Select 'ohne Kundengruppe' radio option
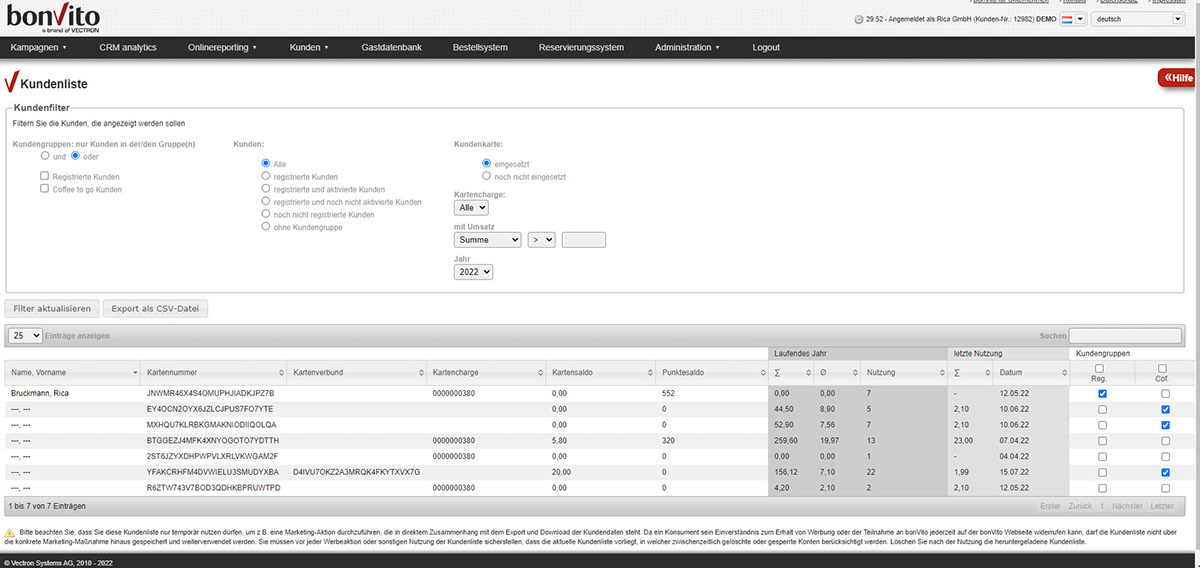This screenshot has height=568, width=1200. tap(266, 227)
